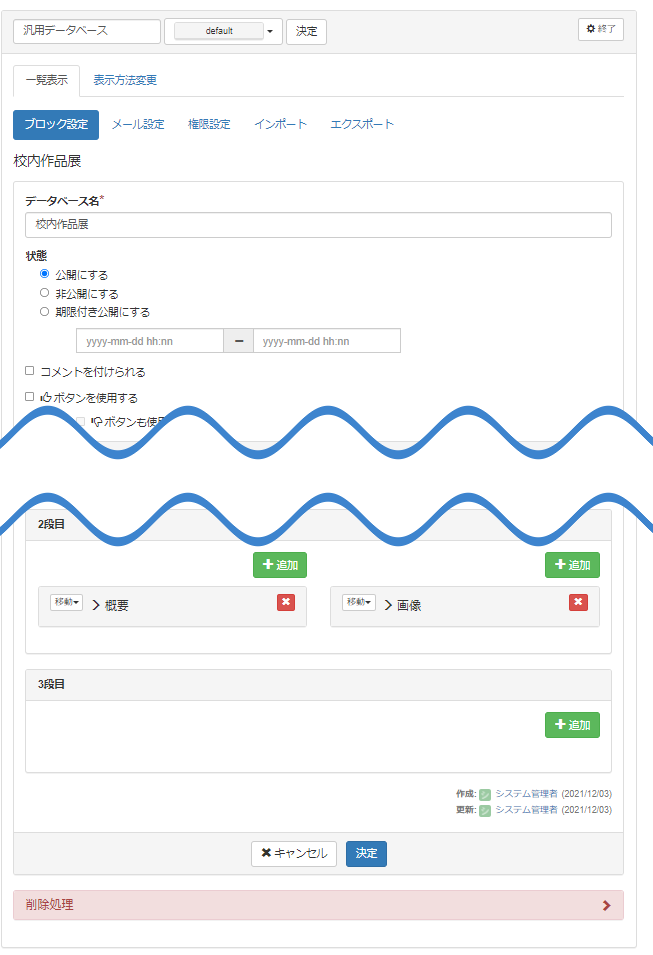Remove the 画像 item with red X
Screen dimensions: 653x955
(x=578, y=602)
